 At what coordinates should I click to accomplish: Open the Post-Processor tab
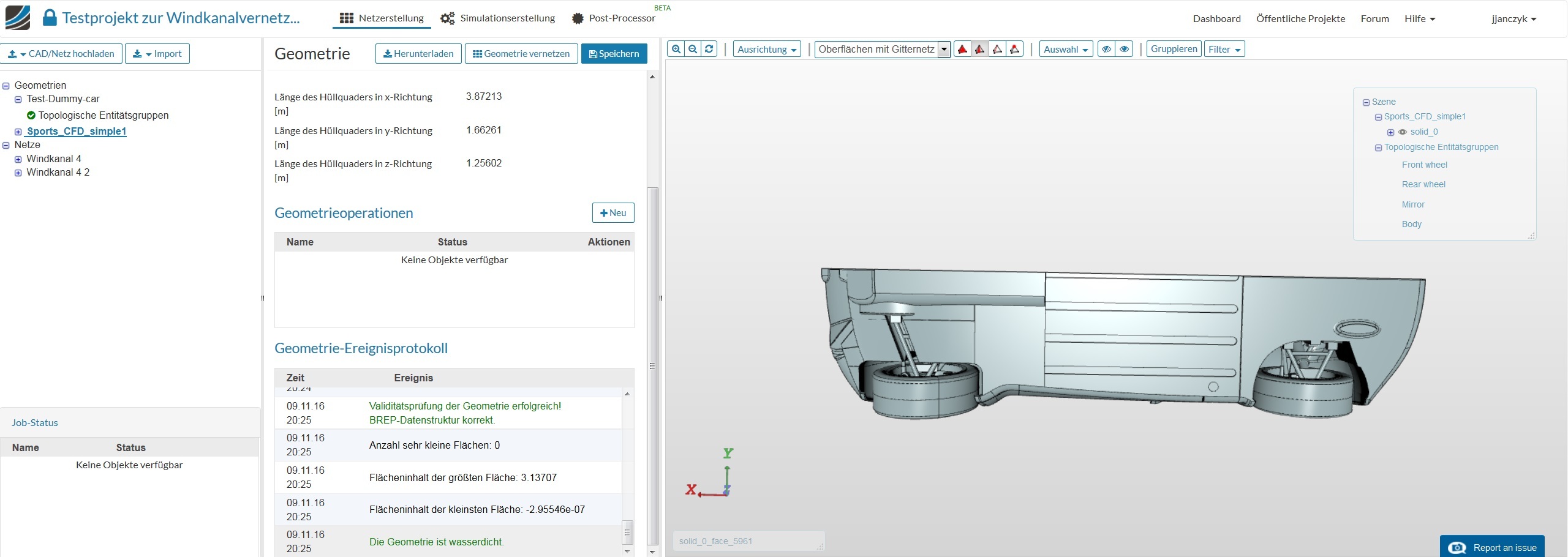(x=614, y=18)
